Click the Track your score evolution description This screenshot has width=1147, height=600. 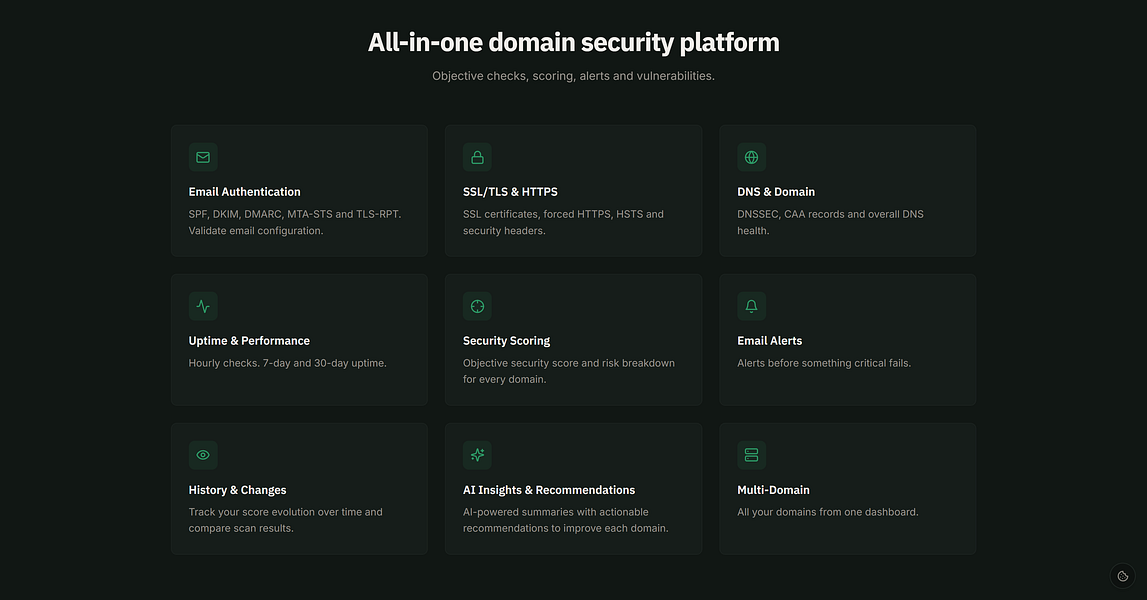tap(285, 520)
